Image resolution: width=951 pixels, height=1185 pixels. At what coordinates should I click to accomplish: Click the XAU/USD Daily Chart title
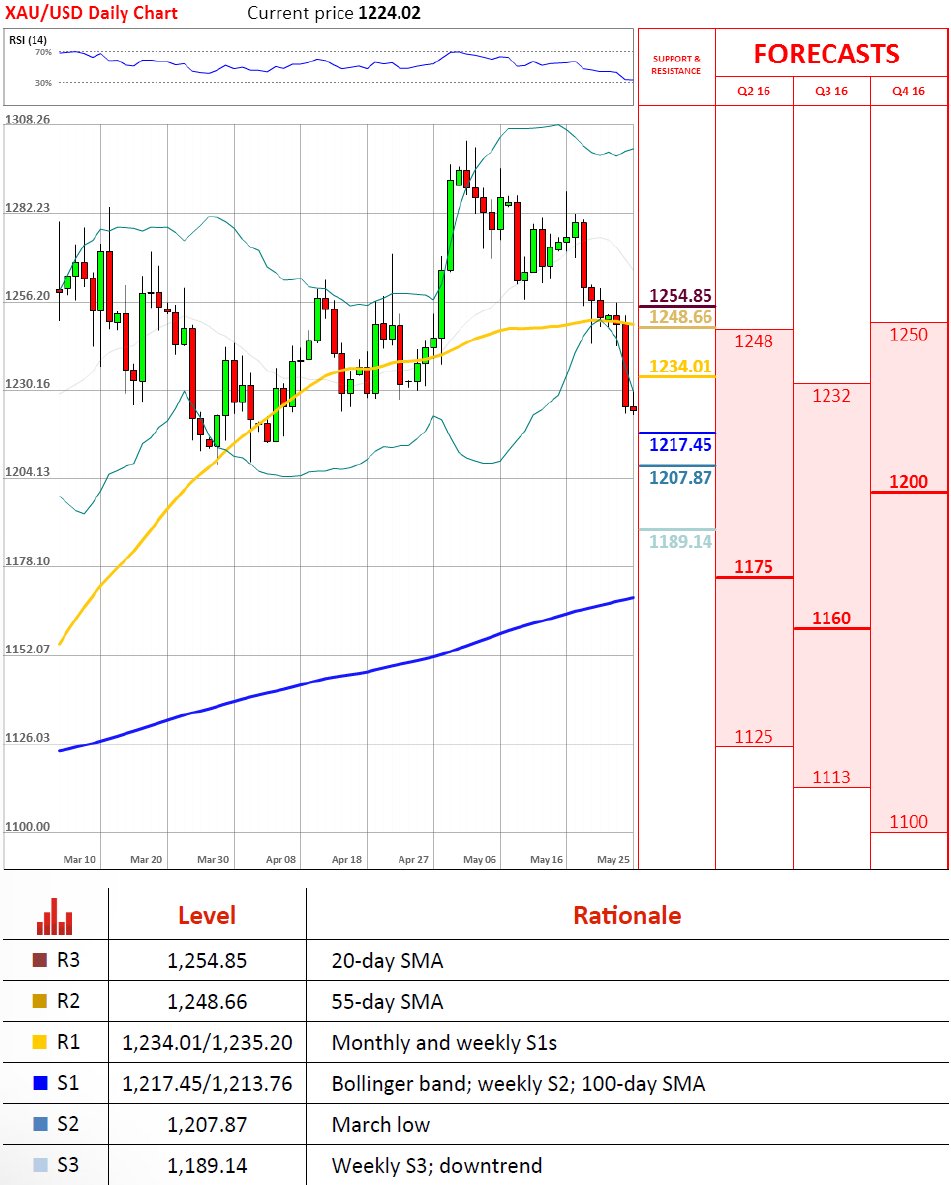point(92,13)
